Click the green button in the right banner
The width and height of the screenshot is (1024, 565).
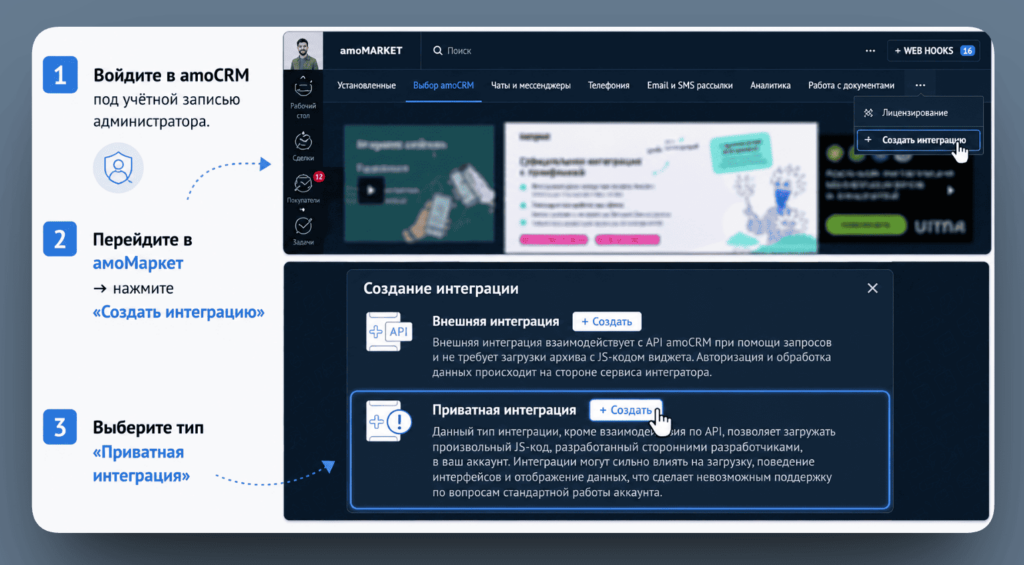[866, 225]
